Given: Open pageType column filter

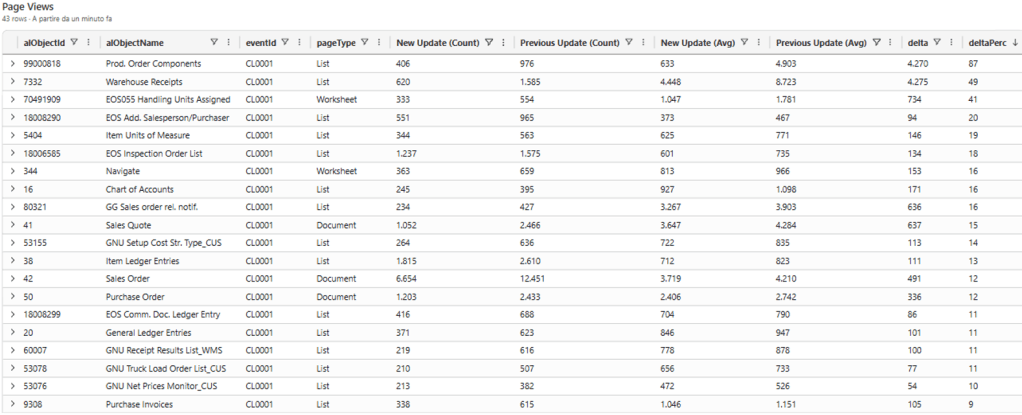Looking at the screenshot, I should click(x=364, y=42).
